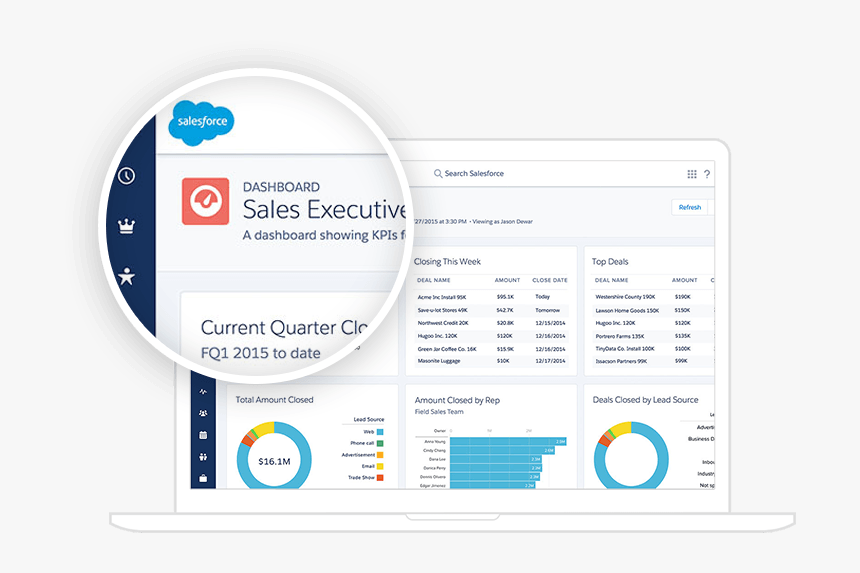Click Cindy Chang's bar in chart
The height and width of the screenshot is (573, 860).
(x=502, y=450)
